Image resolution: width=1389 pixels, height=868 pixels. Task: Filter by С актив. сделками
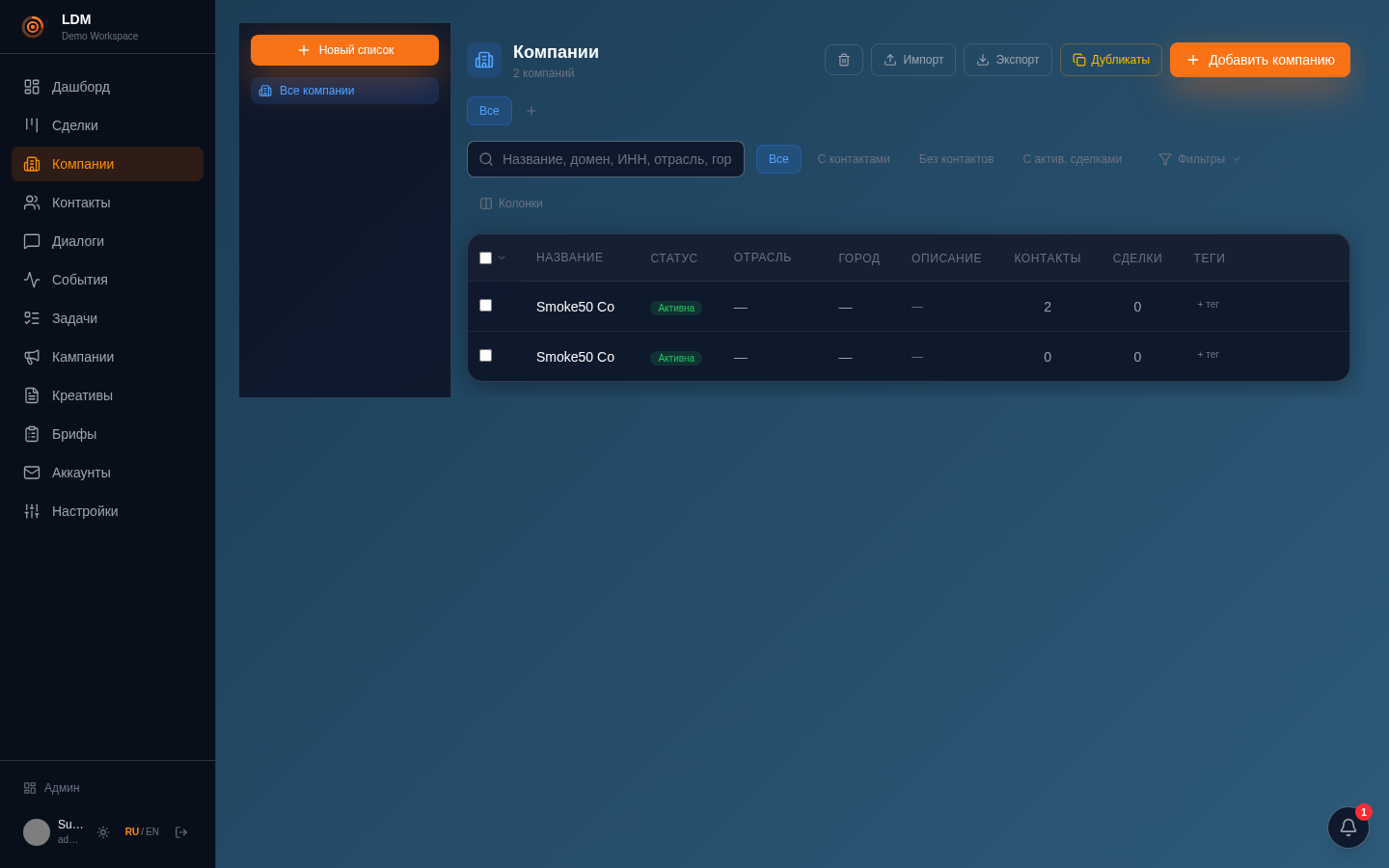pos(1073,159)
